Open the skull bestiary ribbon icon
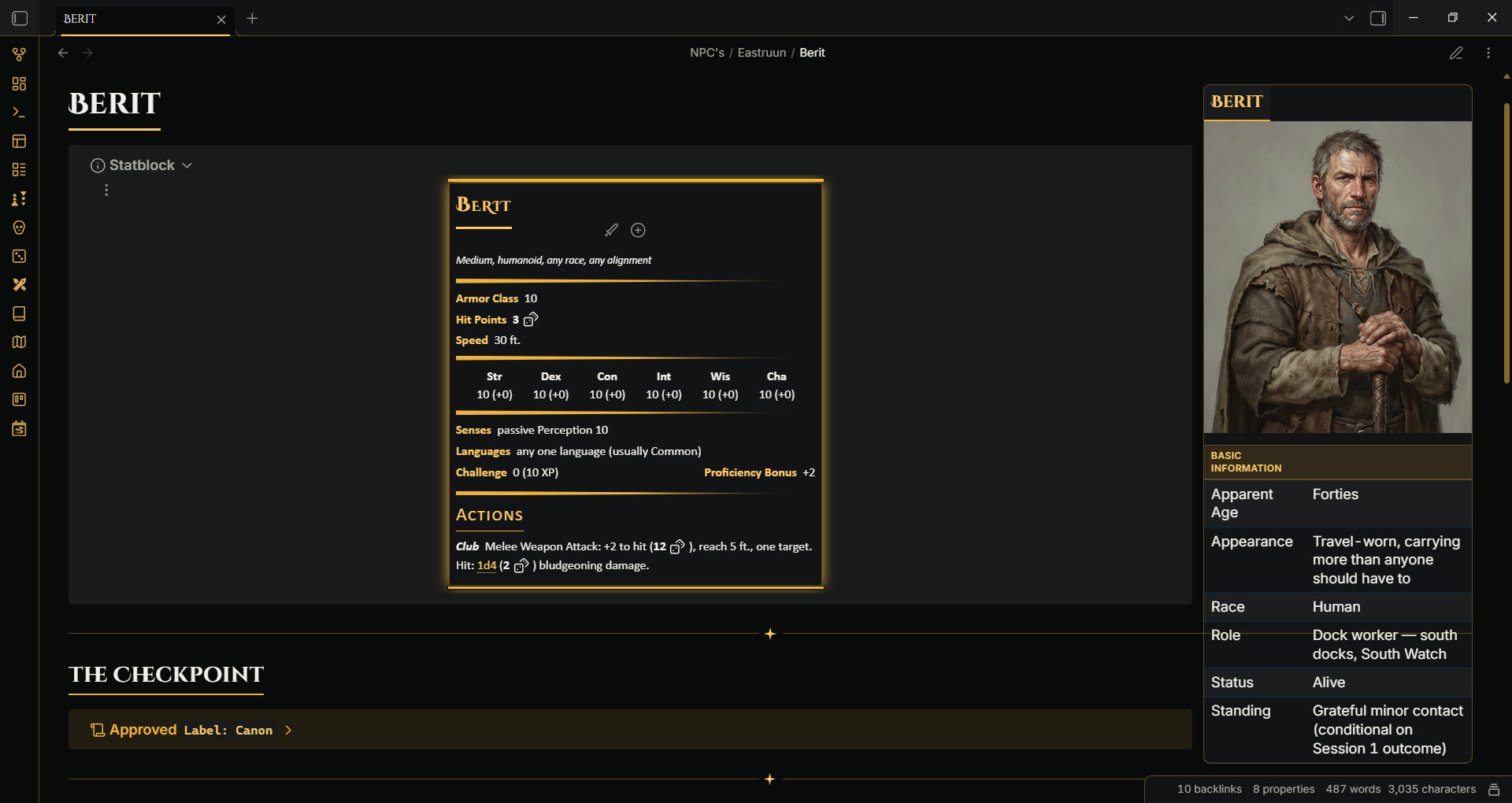Screen dimensions: 1512x803 click(20, 228)
